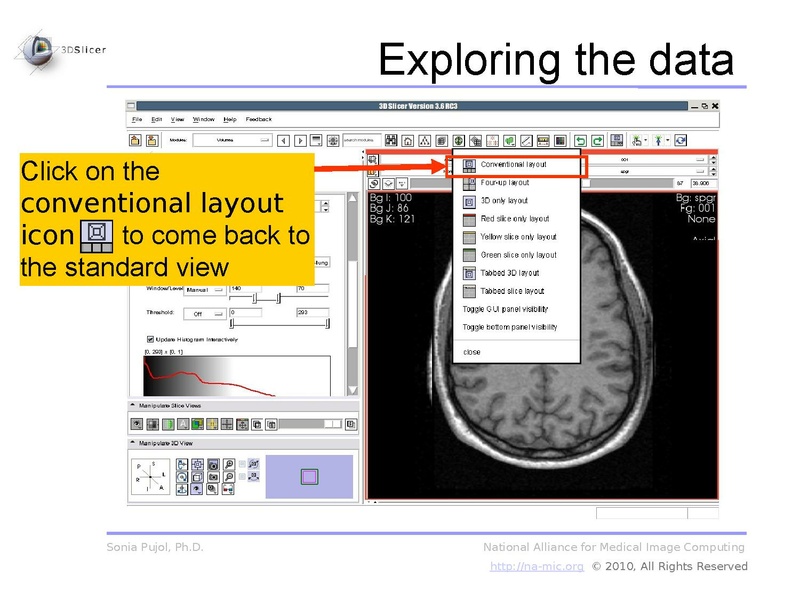Open the View menu
Screen dimensions: 800x600
click(176, 118)
